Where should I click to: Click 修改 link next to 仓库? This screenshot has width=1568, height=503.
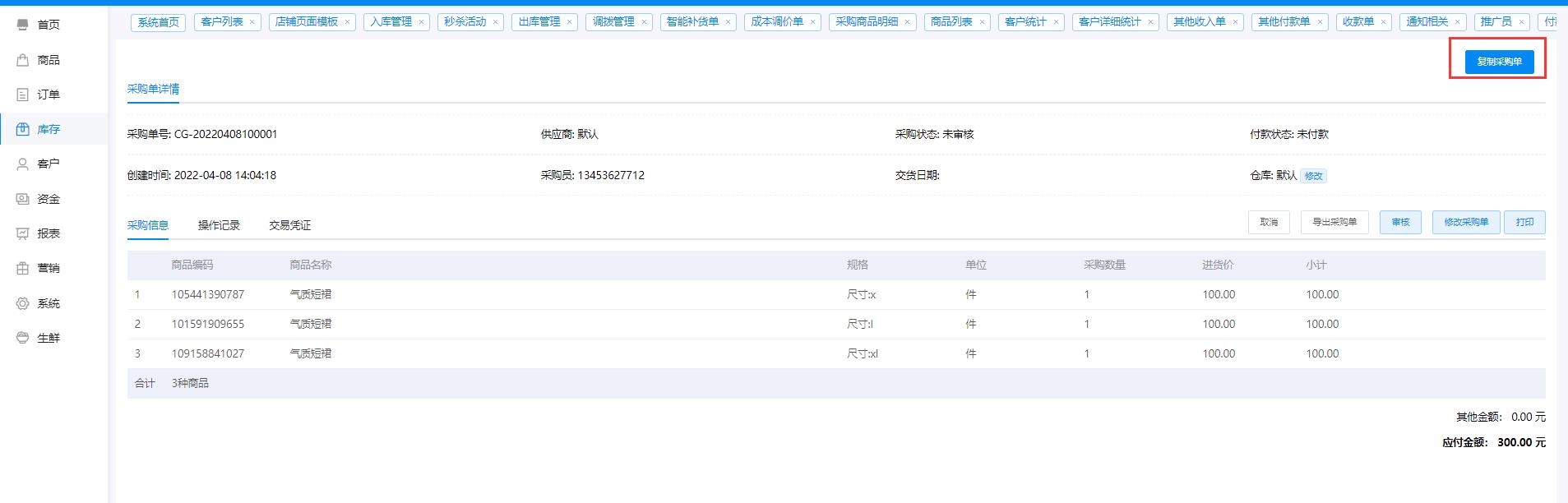click(x=1313, y=176)
